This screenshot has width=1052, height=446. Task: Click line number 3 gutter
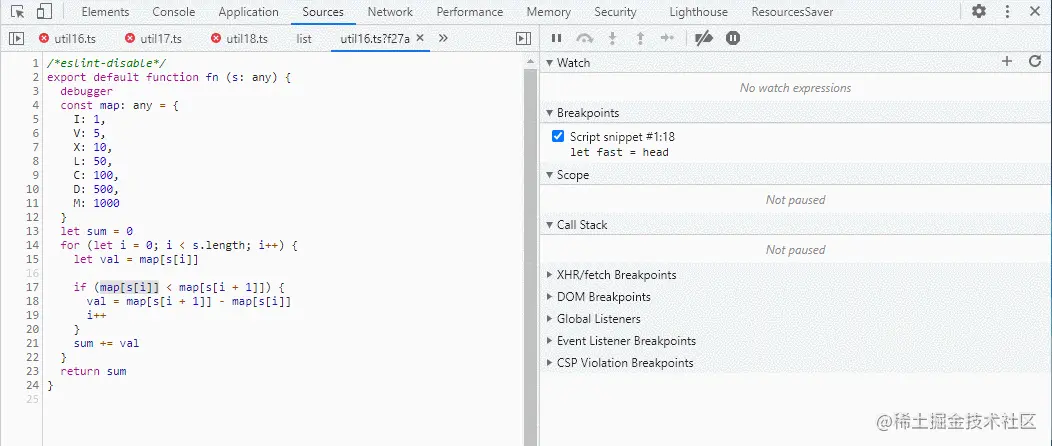[36, 91]
